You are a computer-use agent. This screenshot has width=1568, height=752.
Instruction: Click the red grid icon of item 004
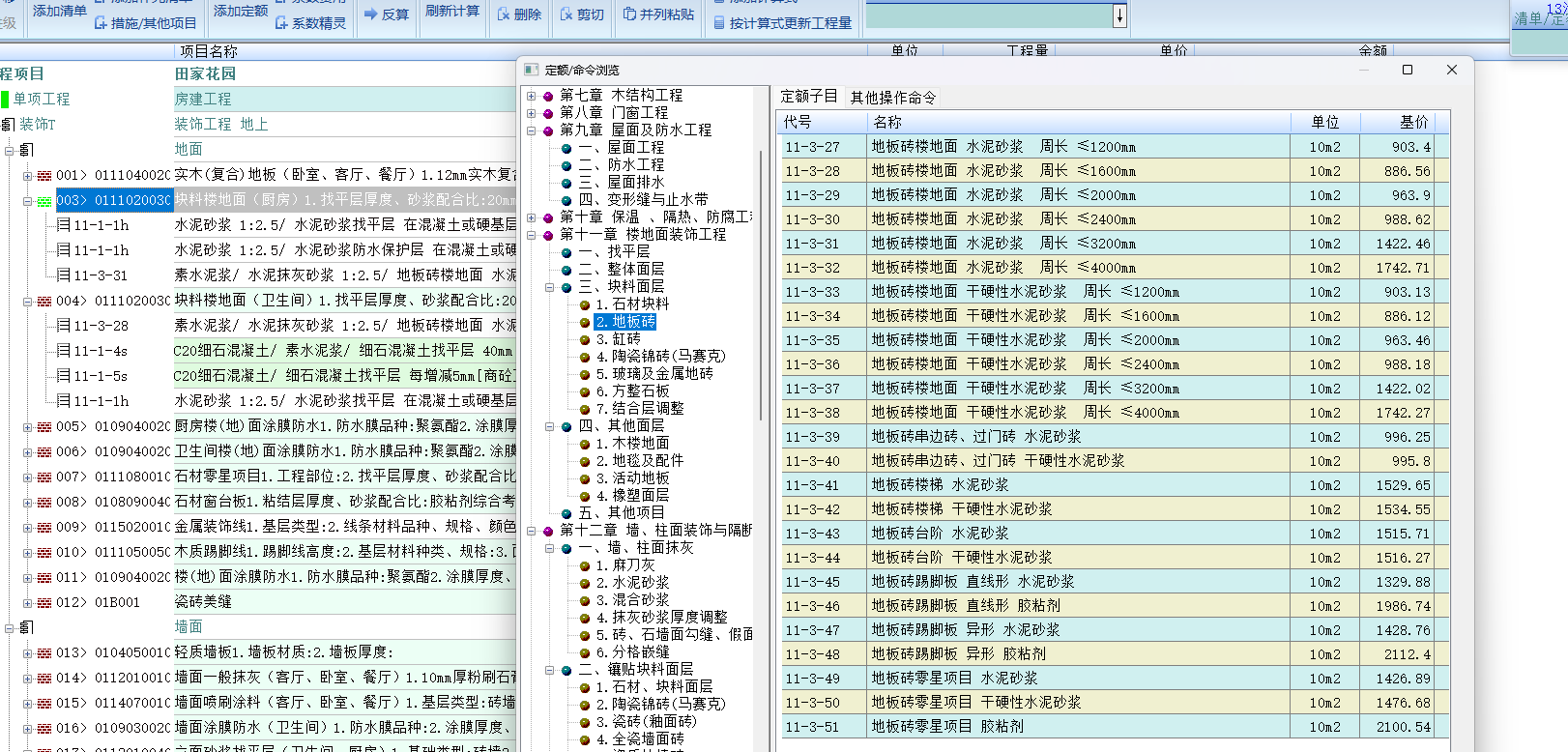click(44, 302)
